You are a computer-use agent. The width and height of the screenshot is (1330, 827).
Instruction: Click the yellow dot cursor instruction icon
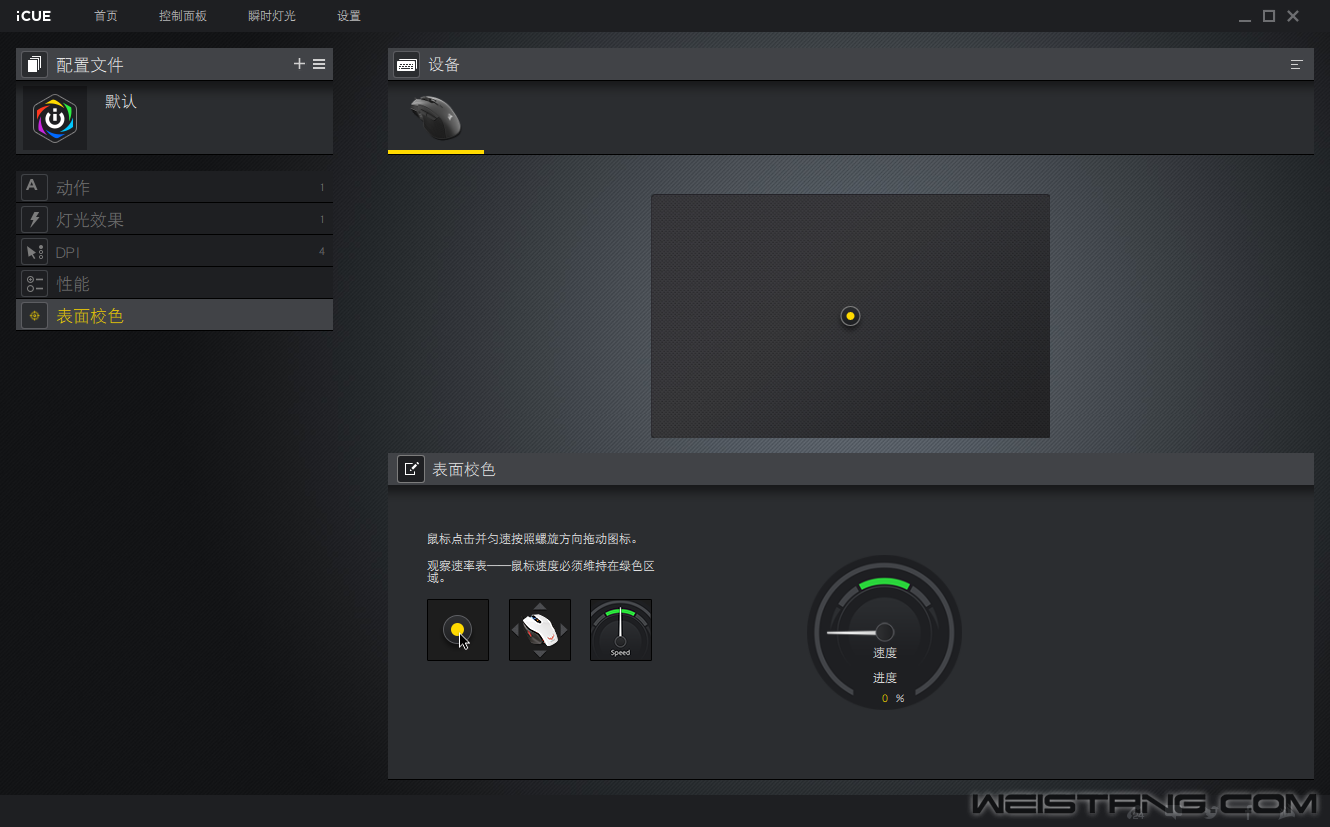tap(458, 630)
